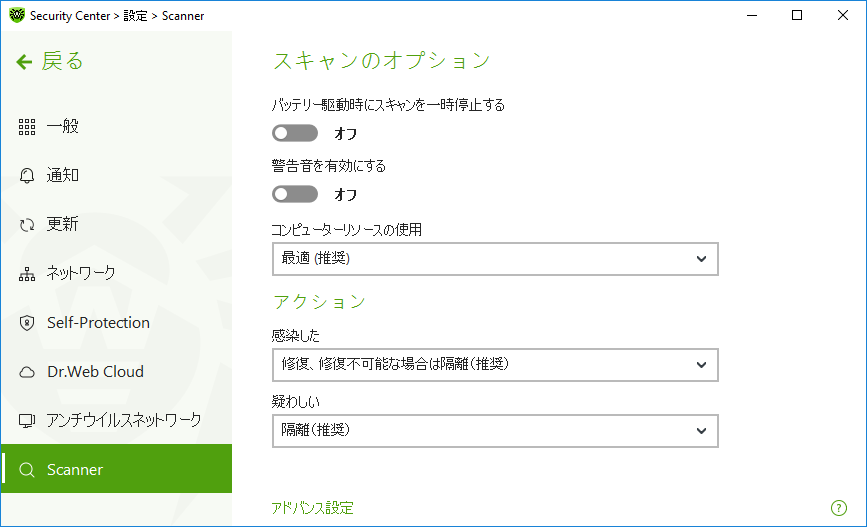Open help via the question mark icon

pos(839,508)
